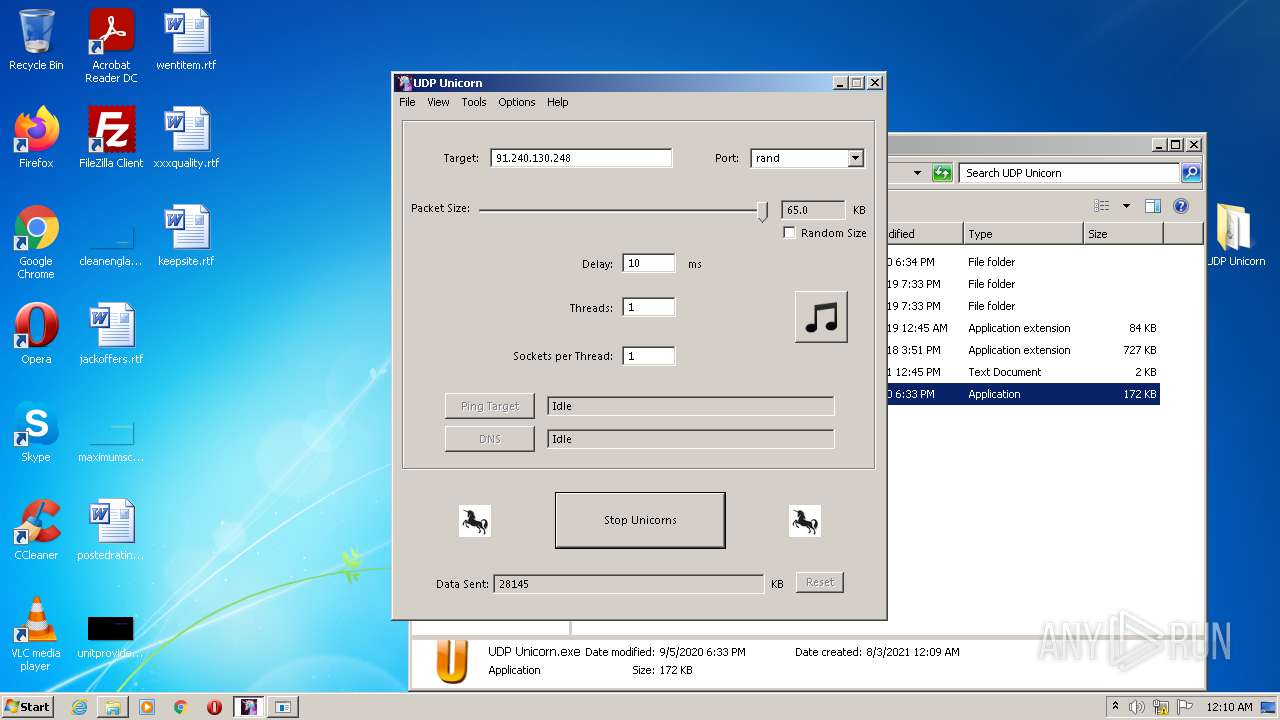Sort by Type column header
Screen dimensions: 1280x720
(1023, 234)
